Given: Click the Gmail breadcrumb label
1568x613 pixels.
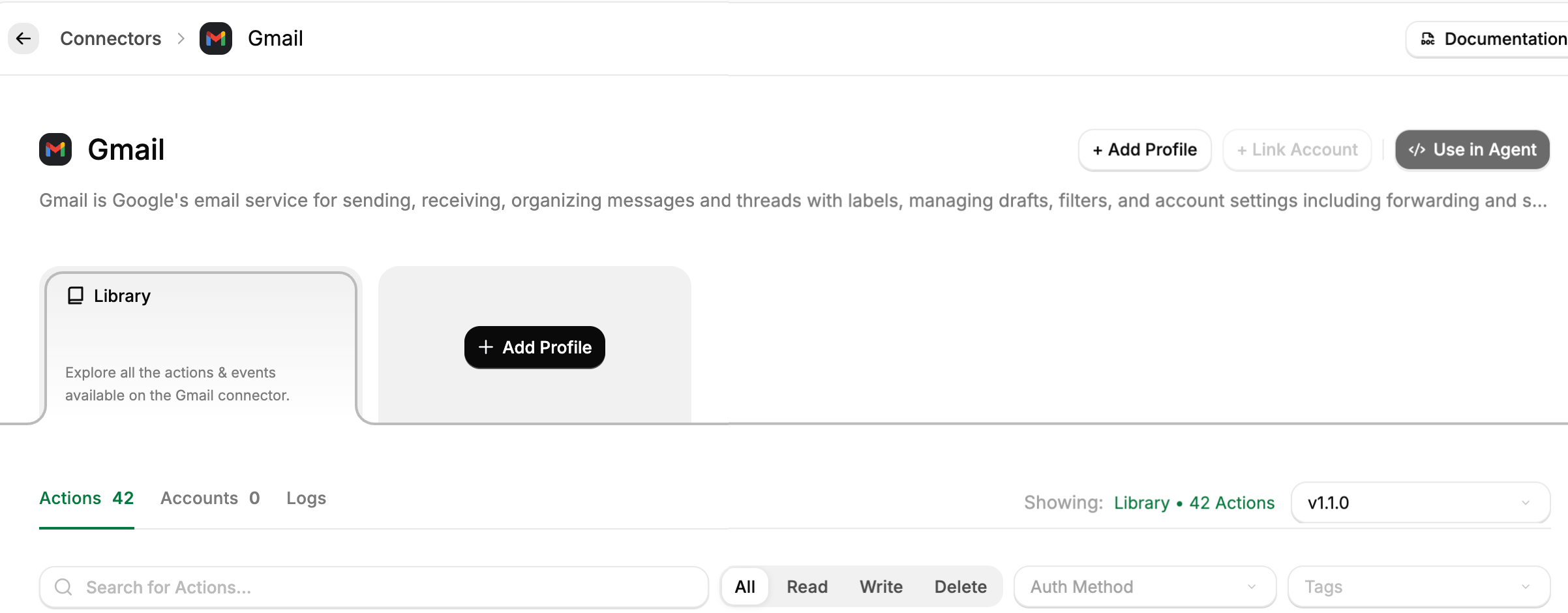Looking at the screenshot, I should [x=275, y=38].
